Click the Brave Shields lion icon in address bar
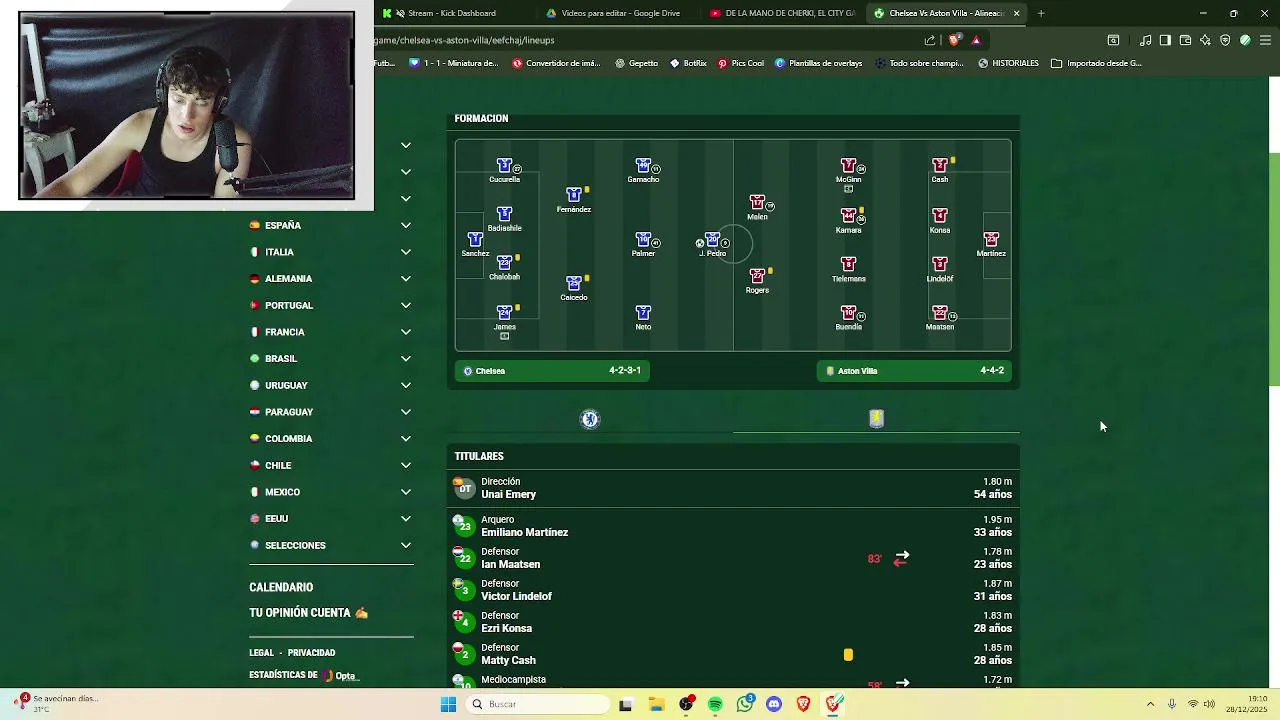The width and height of the screenshot is (1280, 720). (954, 40)
